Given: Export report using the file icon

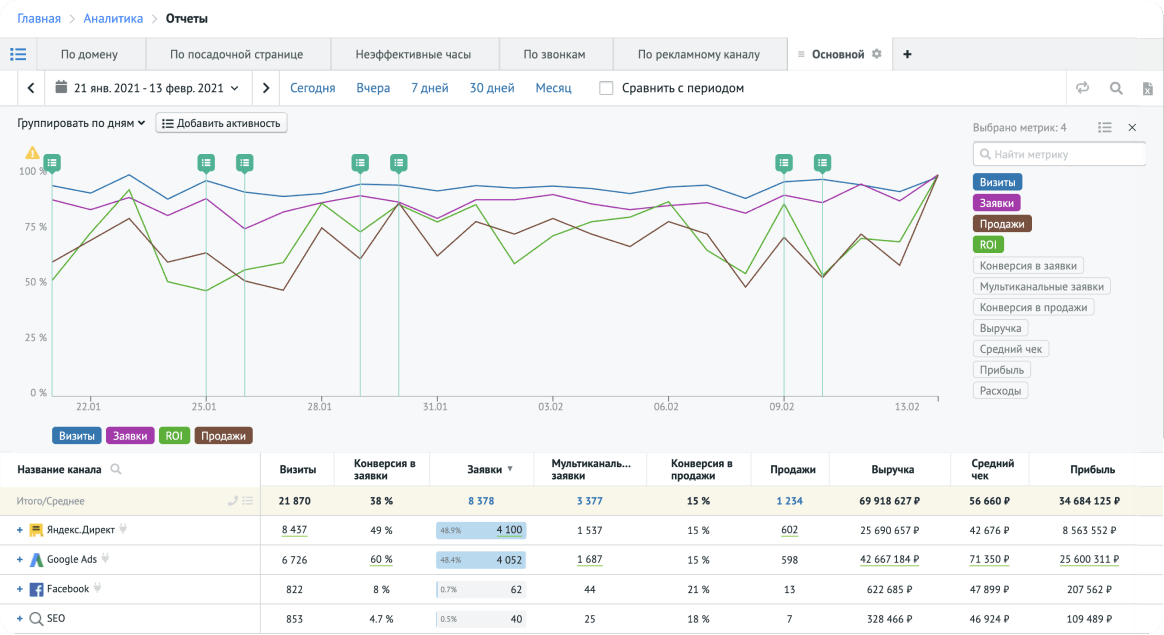Looking at the screenshot, I should click(1147, 88).
